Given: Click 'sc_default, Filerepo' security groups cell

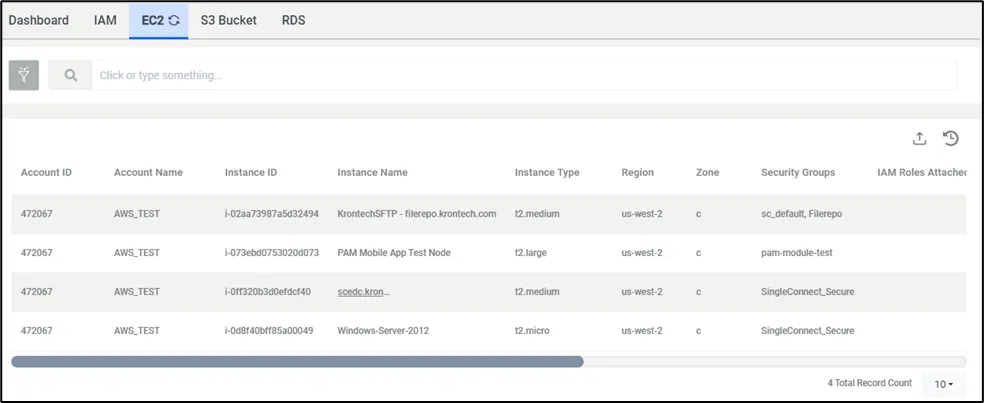Looking at the screenshot, I should 801,214.
